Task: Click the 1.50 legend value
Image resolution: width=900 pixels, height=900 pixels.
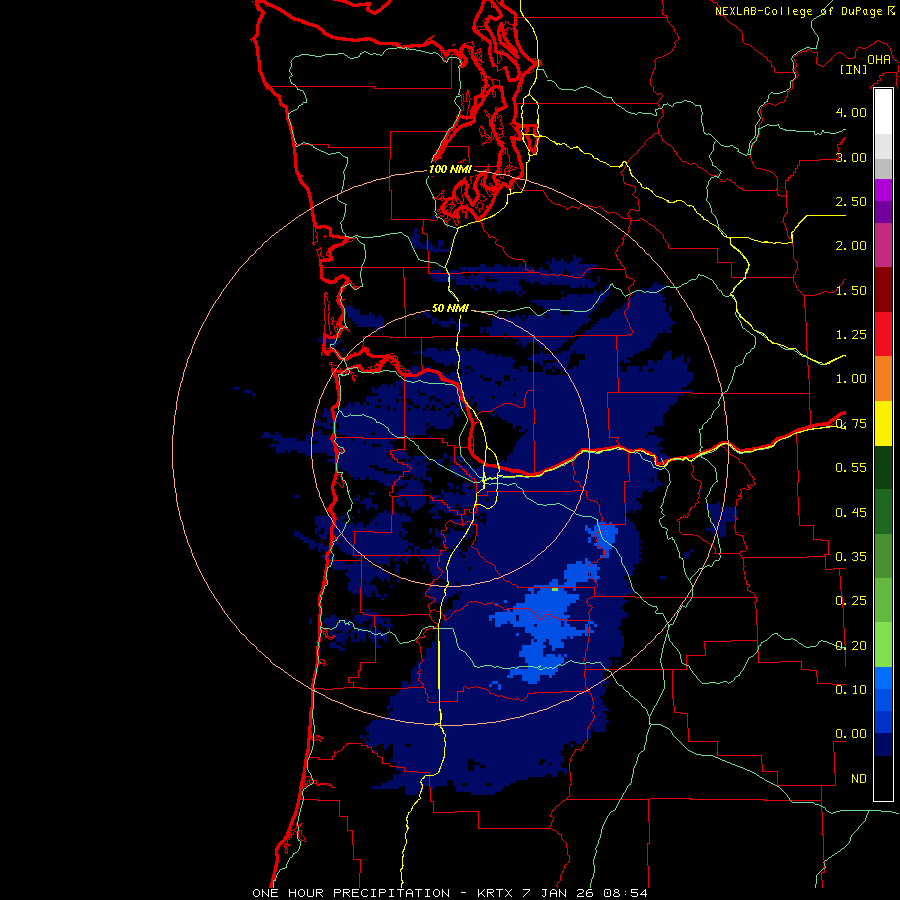Action: [x=851, y=290]
